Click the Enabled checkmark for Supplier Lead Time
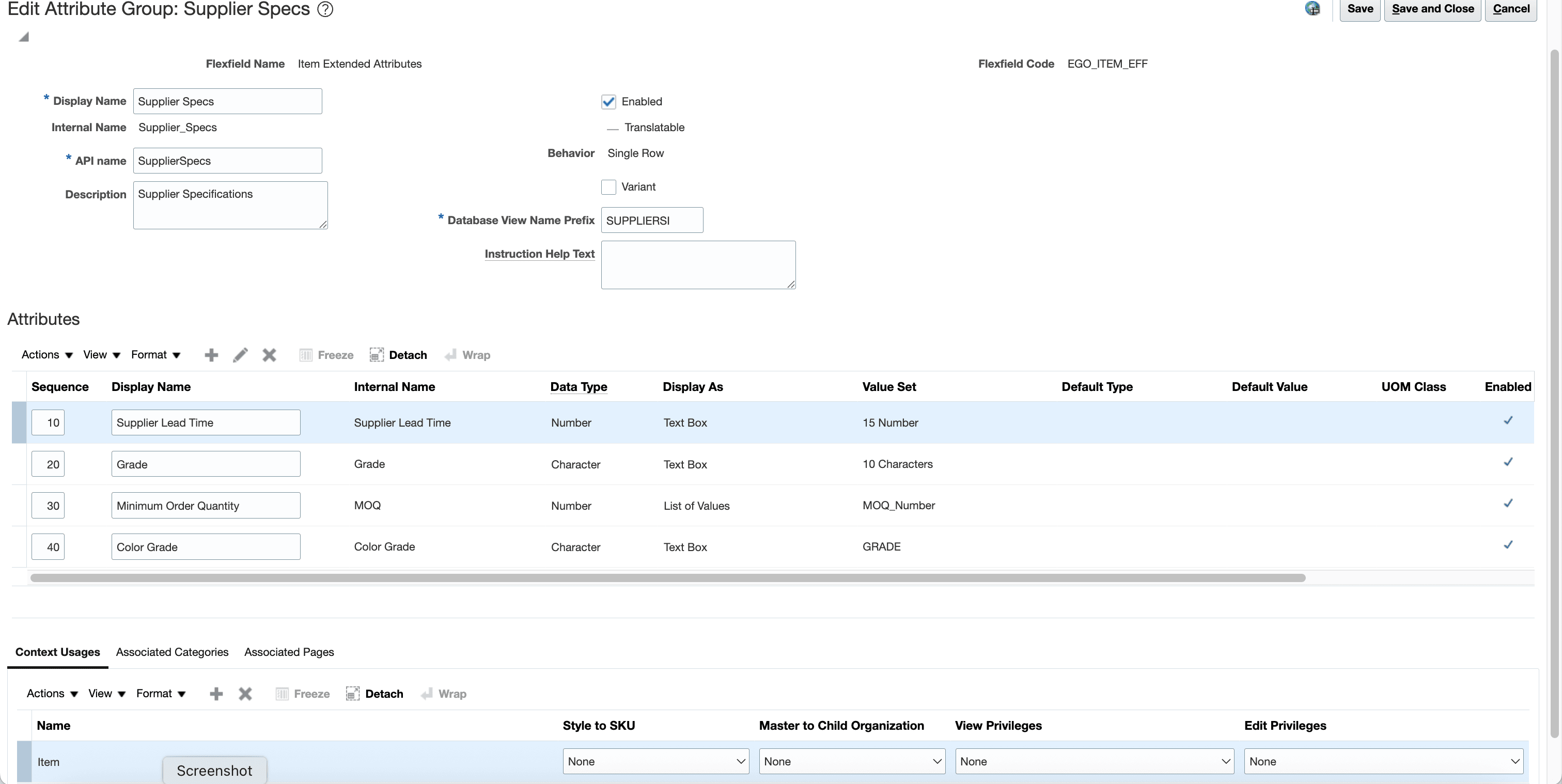1562x784 pixels. pos(1508,420)
